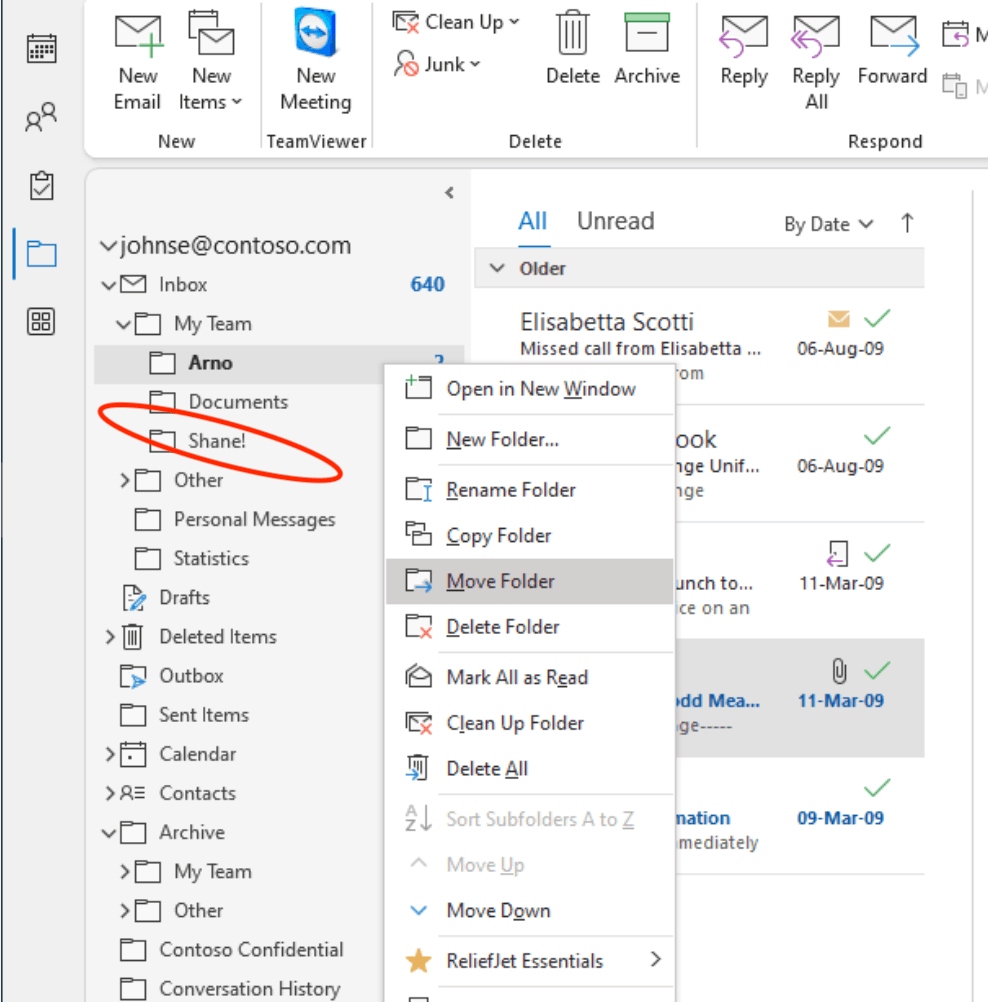Reply to the selected message
Screen dimensions: 988x1002
click(x=744, y=51)
